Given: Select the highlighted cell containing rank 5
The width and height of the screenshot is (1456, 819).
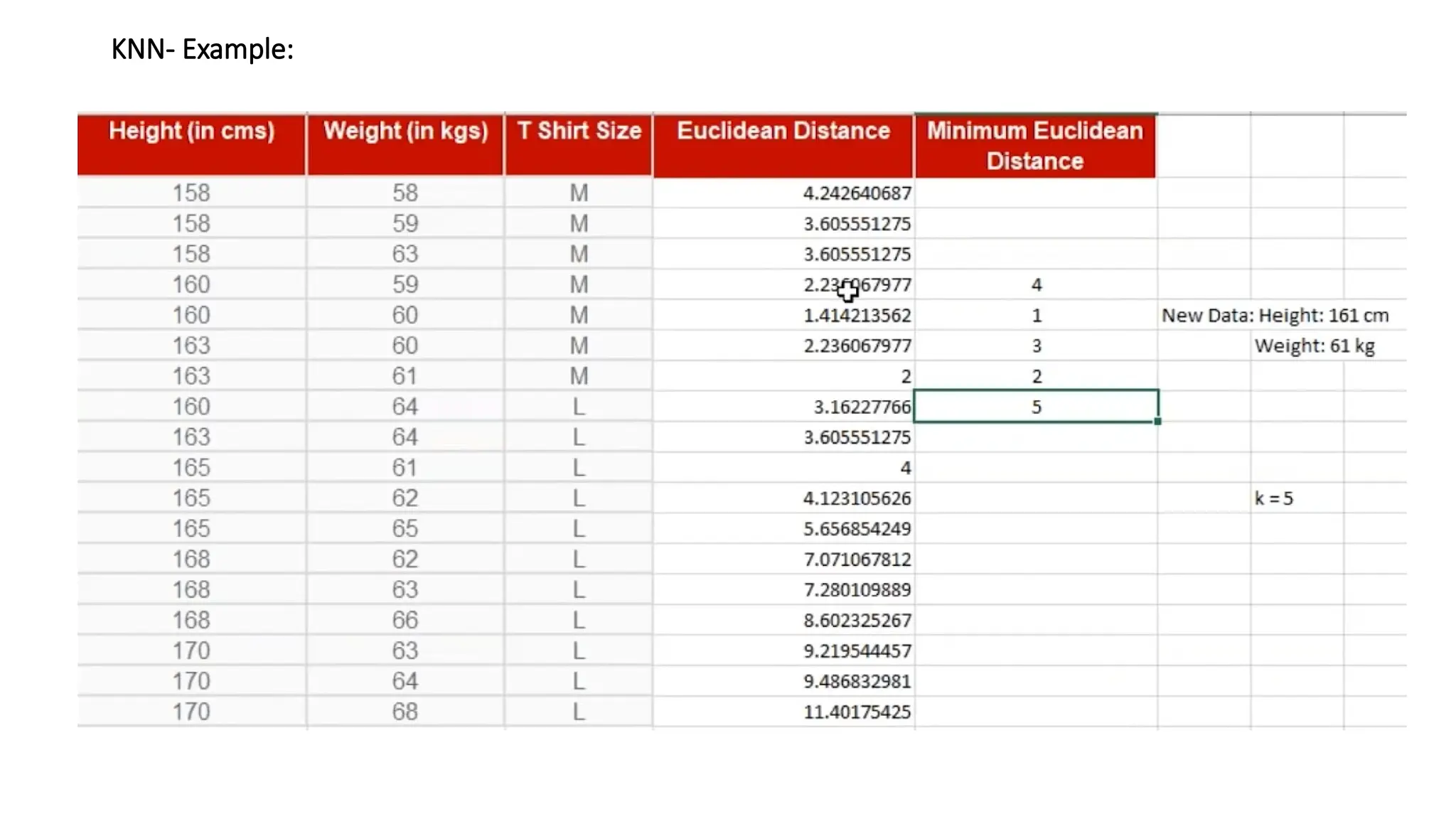Looking at the screenshot, I should click(x=1036, y=407).
